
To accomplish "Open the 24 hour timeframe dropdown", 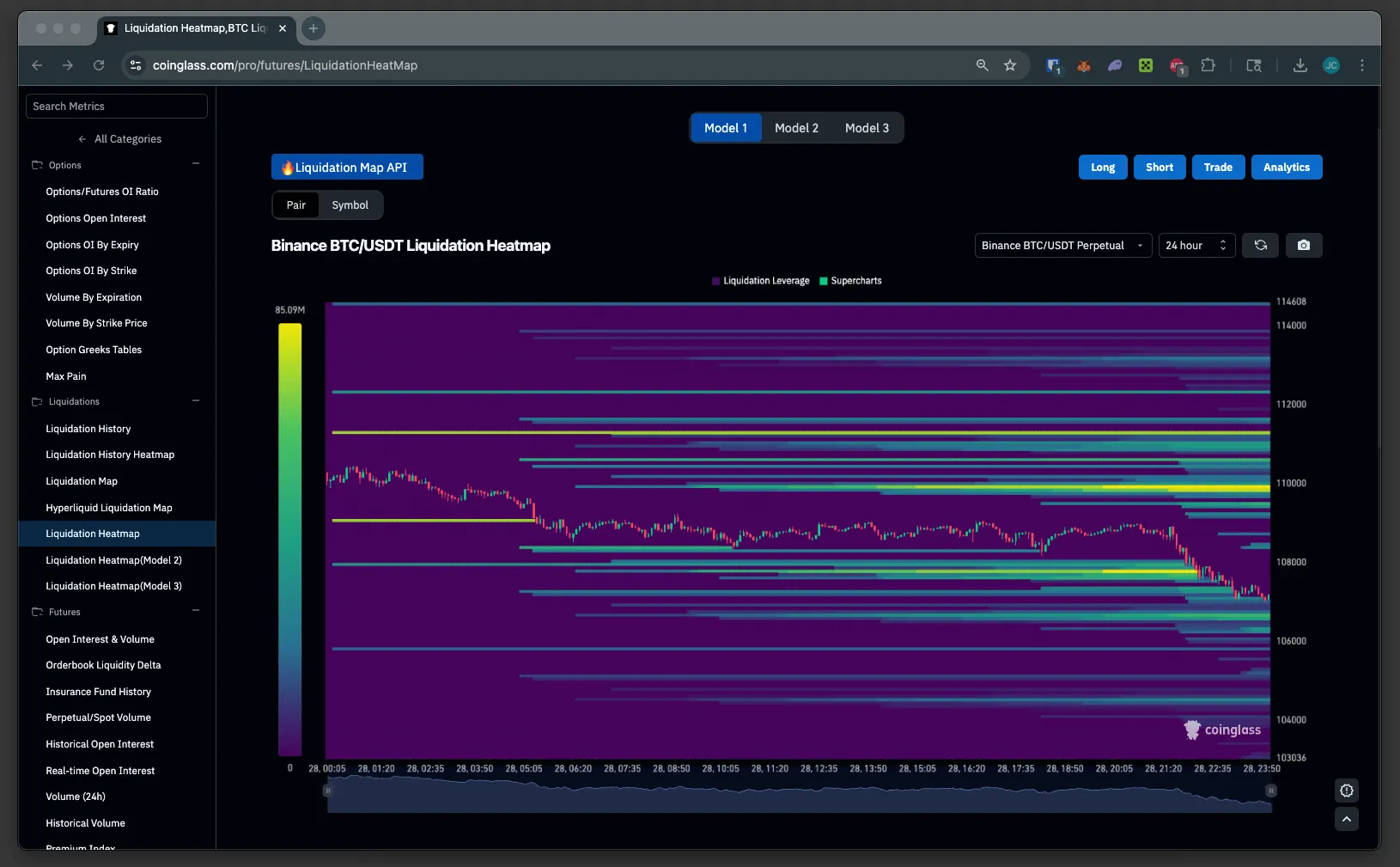I will pyautogui.click(x=1196, y=246).
